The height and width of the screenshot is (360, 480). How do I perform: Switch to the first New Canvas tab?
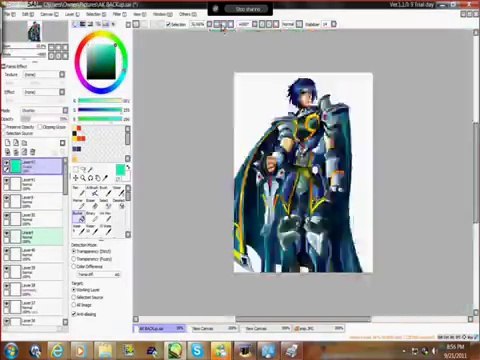(x=214, y=328)
